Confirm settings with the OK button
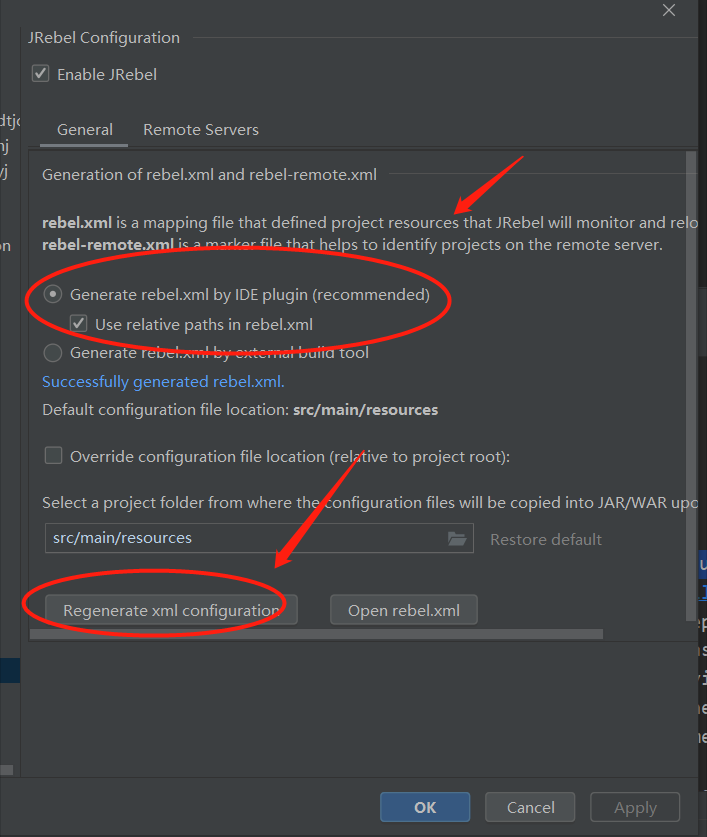The image size is (707, 837). [x=424, y=806]
